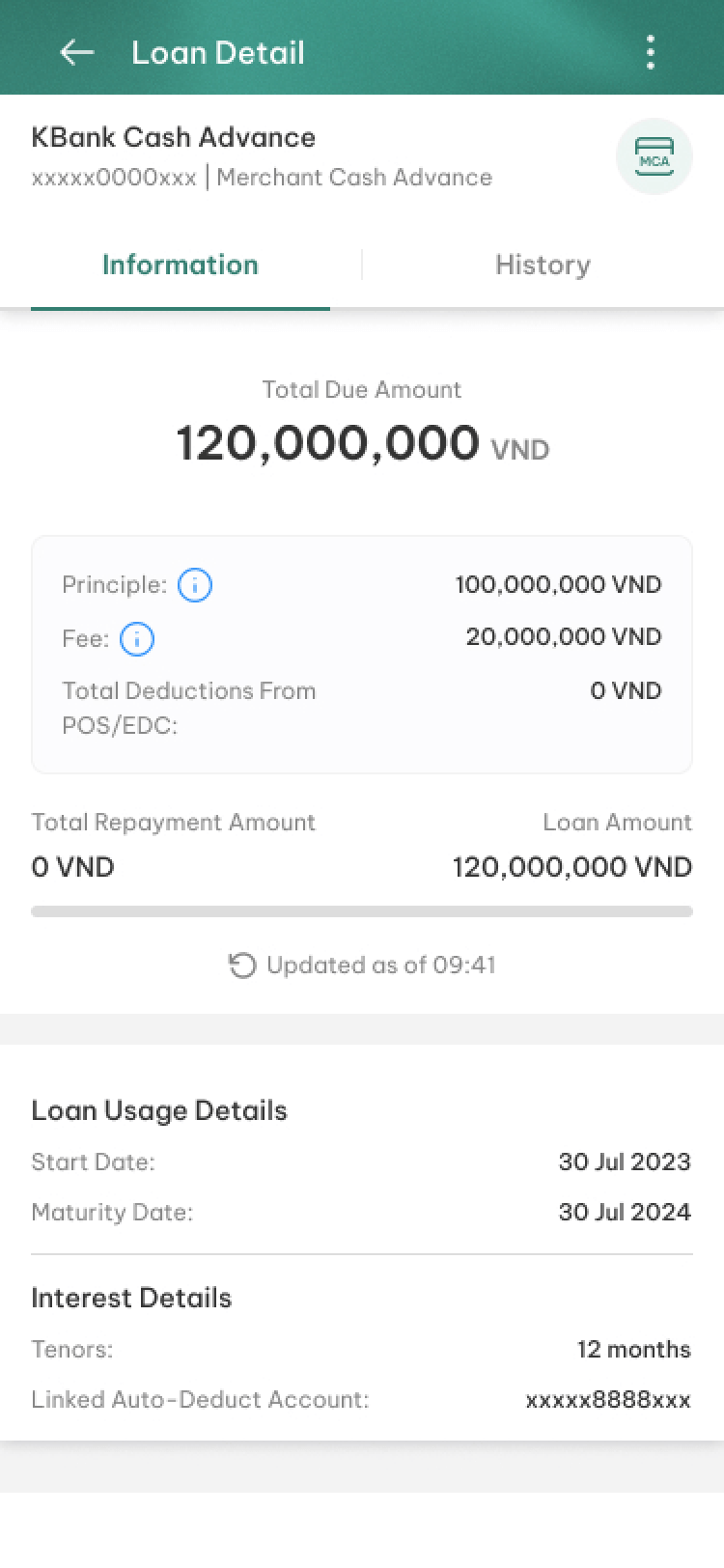Tap the back arrow icon
This screenshot has width=724, height=1568.
77,52
